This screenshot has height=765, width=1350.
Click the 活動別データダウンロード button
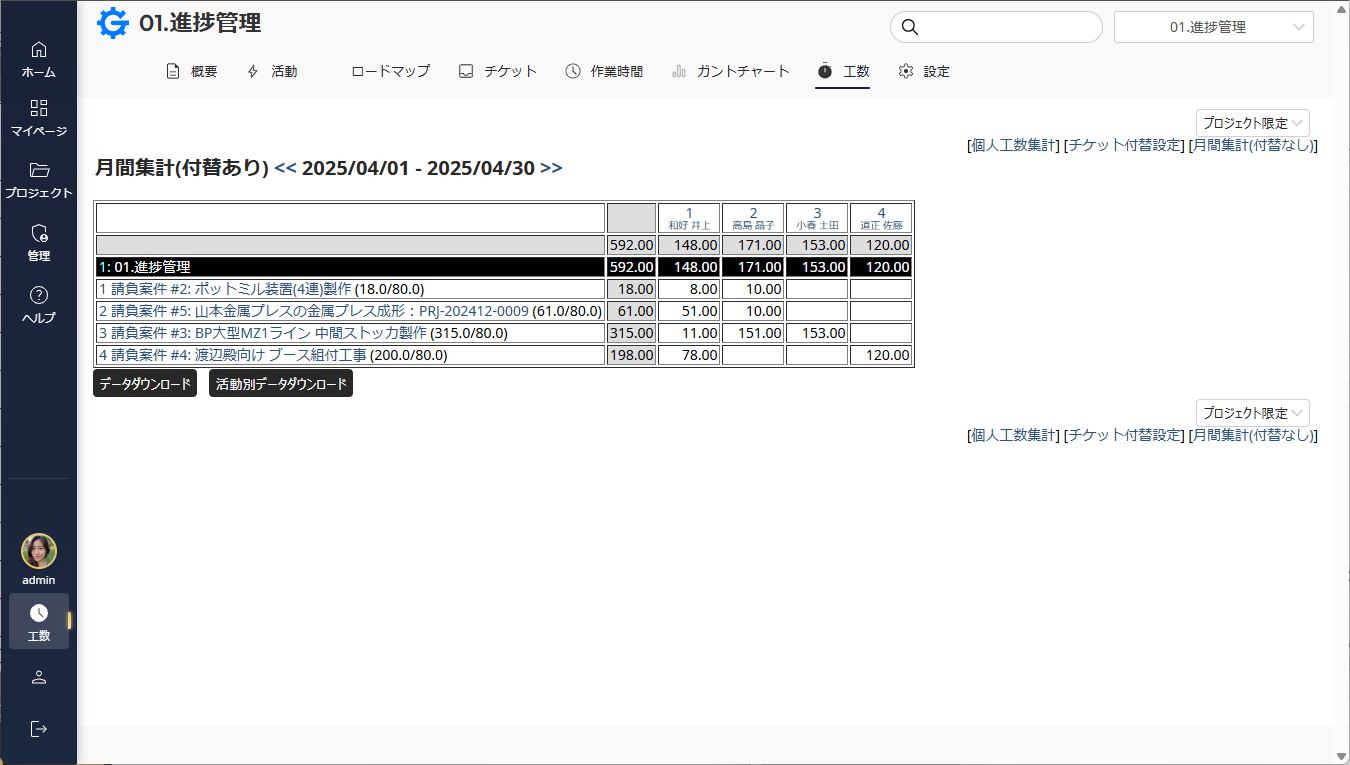281,384
